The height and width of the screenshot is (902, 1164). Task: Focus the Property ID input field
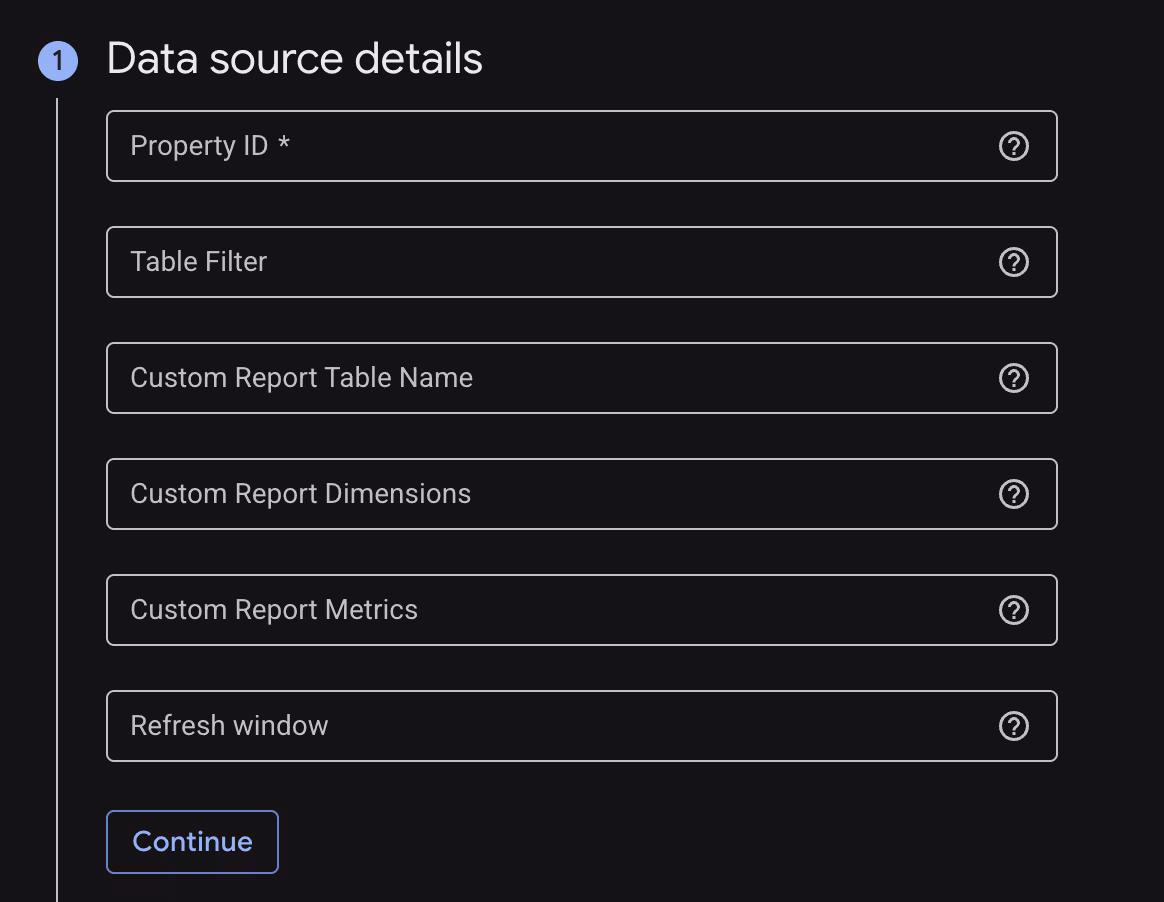coord(581,146)
